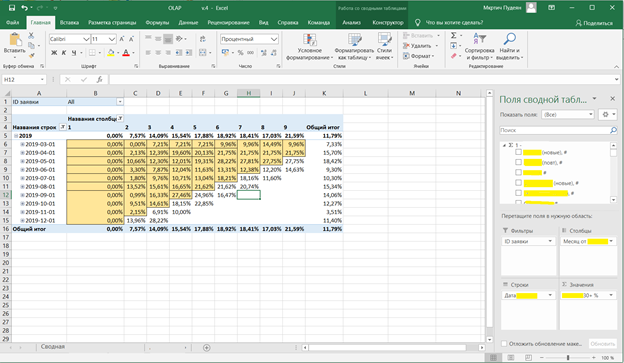Open Conditional Formatting (Условное форматирование)
Screen dimensions: 624x363
(310, 47)
